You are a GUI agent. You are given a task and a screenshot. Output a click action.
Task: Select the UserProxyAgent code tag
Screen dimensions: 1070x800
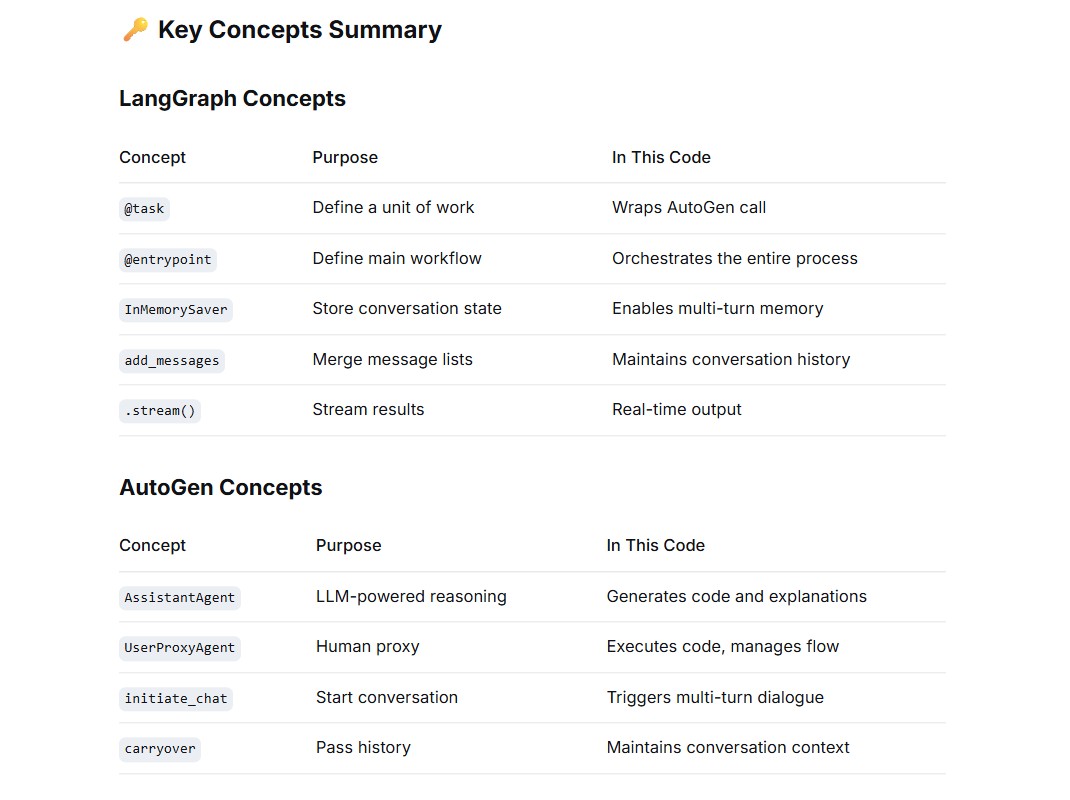(x=179, y=648)
